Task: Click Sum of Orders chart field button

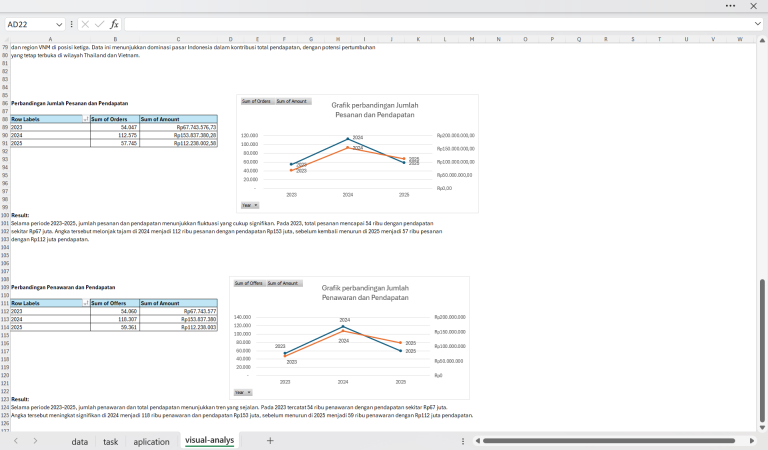Action: click(258, 101)
